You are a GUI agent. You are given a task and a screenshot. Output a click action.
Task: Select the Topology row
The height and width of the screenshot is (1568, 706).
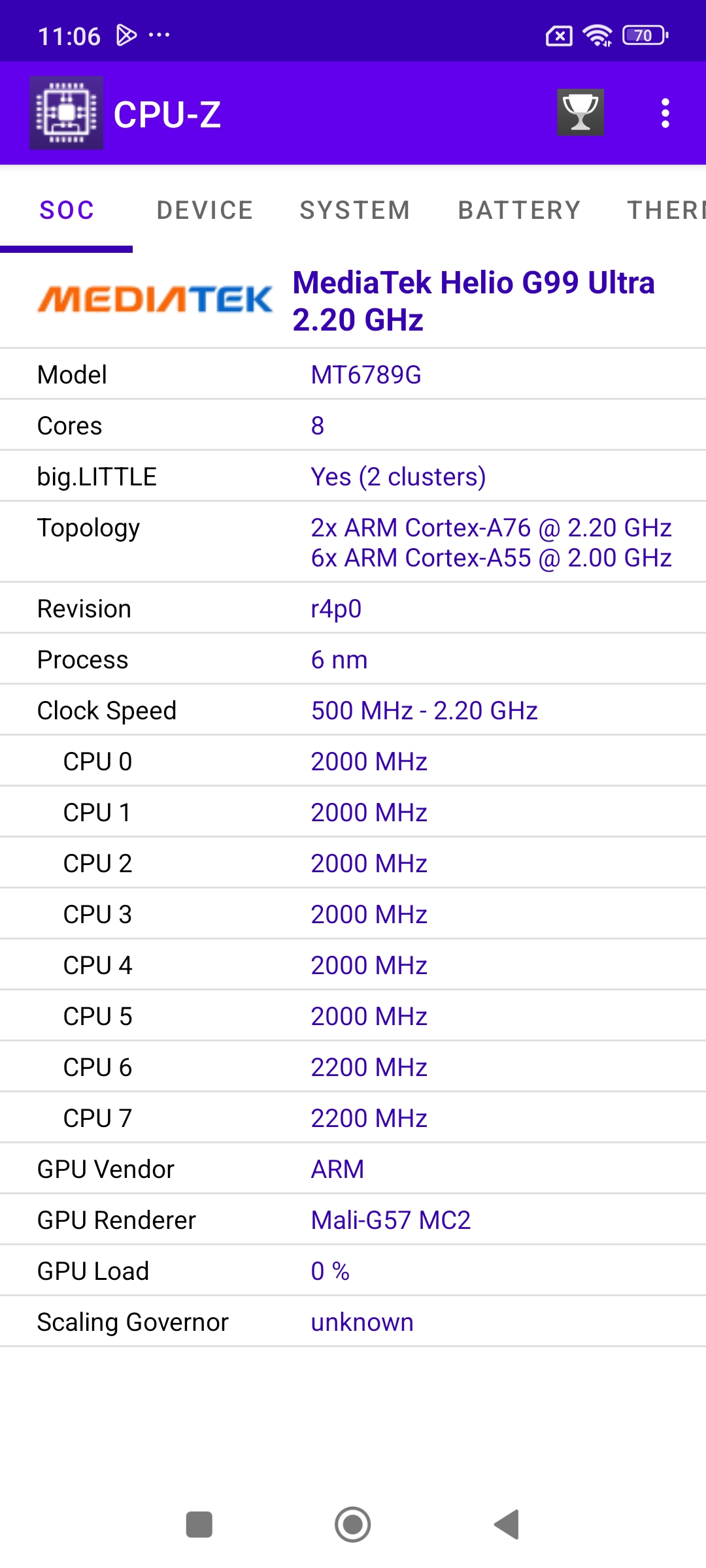point(353,542)
